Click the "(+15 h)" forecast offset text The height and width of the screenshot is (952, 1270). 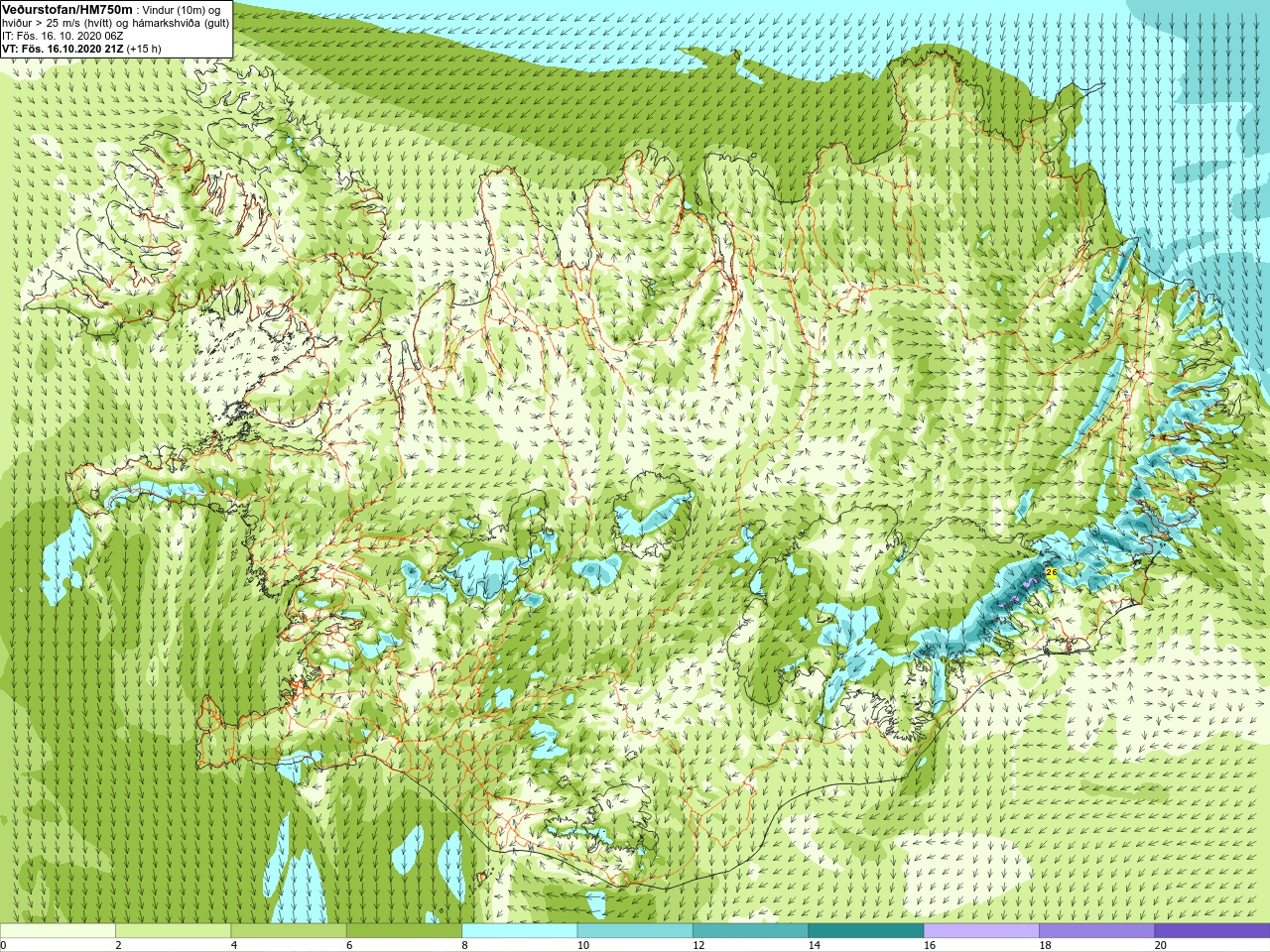[144, 49]
